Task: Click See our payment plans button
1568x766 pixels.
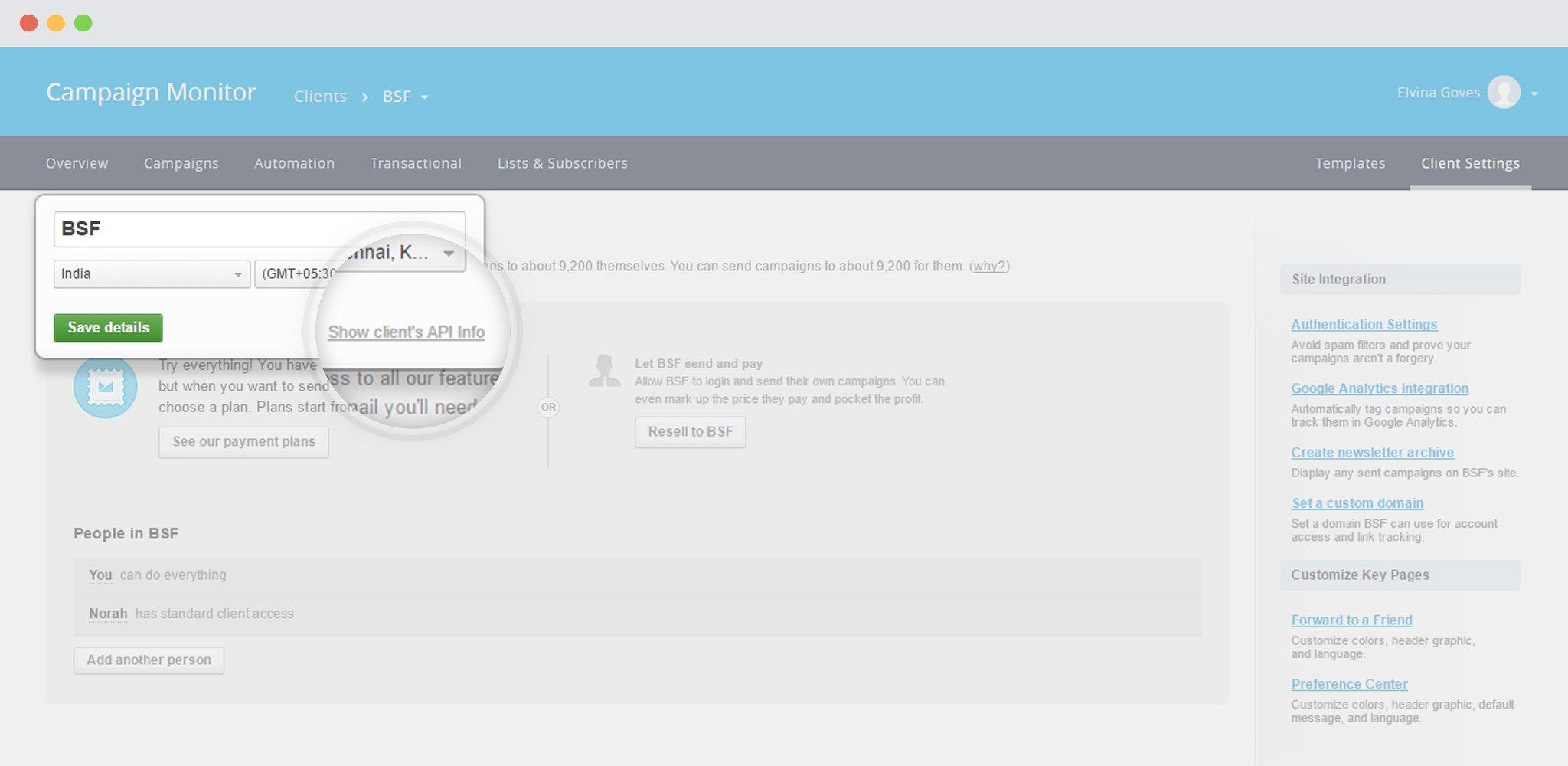Action: (x=243, y=442)
